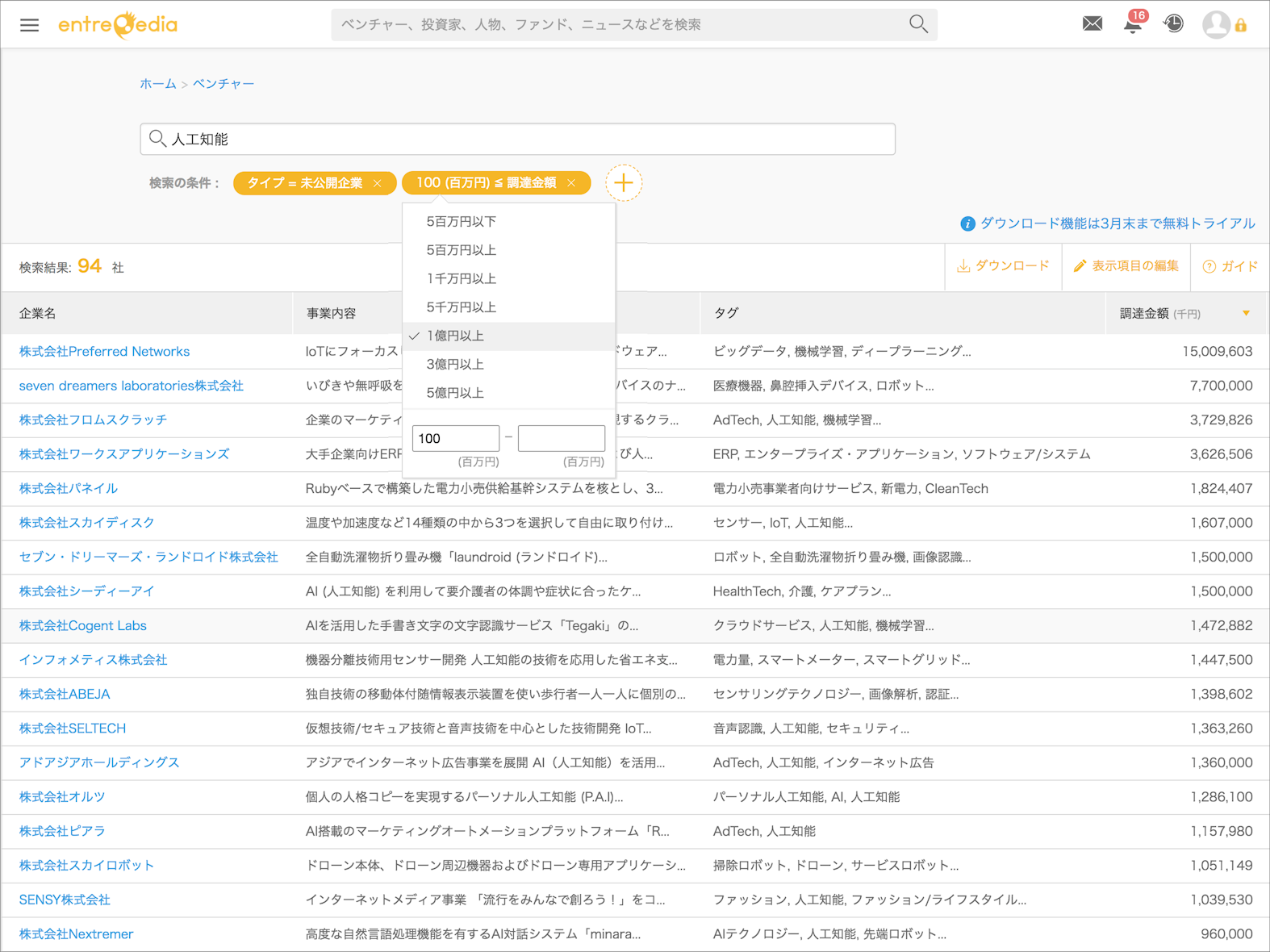Select 5百万円以下 in the amount list
Screen dimensions: 1270x952
(x=461, y=221)
